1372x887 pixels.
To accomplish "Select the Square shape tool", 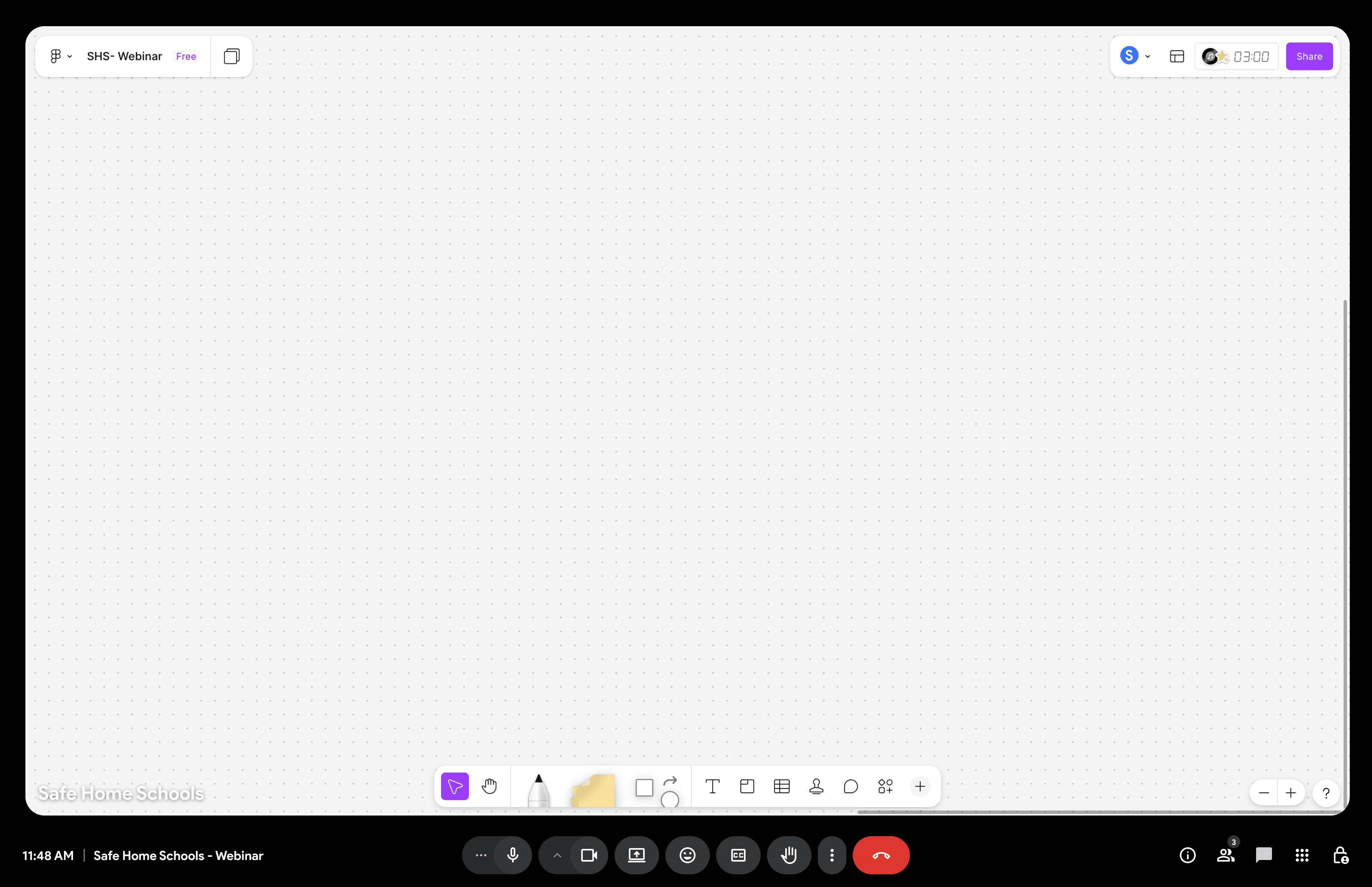I will (644, 787).
